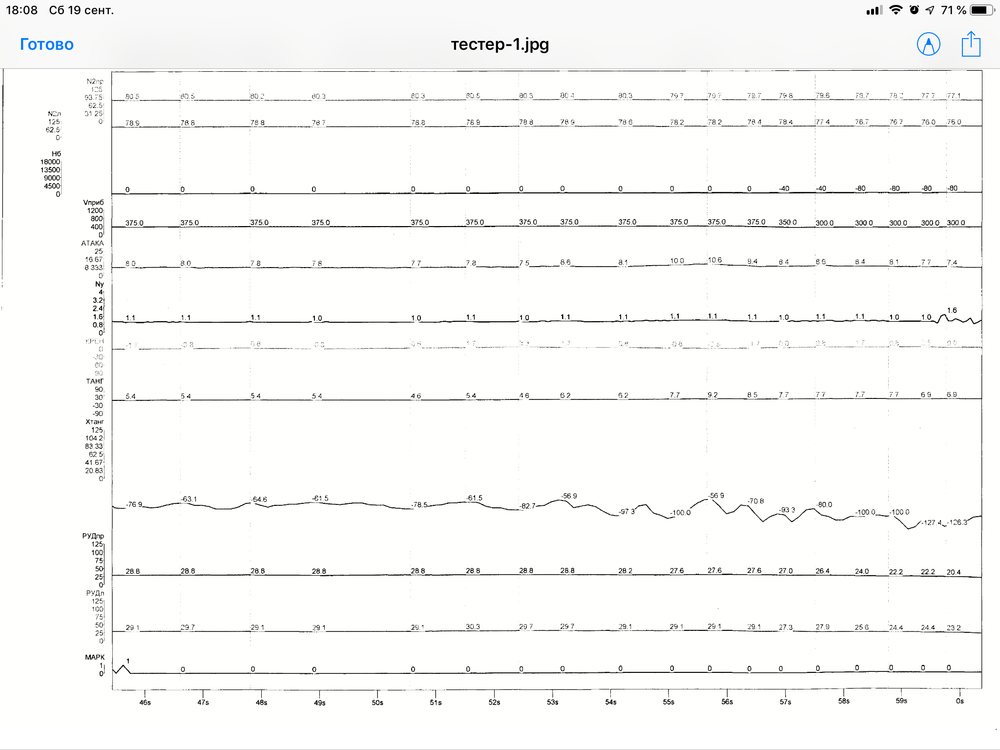The width and height of the screenshot is (1000, 750).
Task: Tap the 52s time axis tick
Action: coord(494,702)
